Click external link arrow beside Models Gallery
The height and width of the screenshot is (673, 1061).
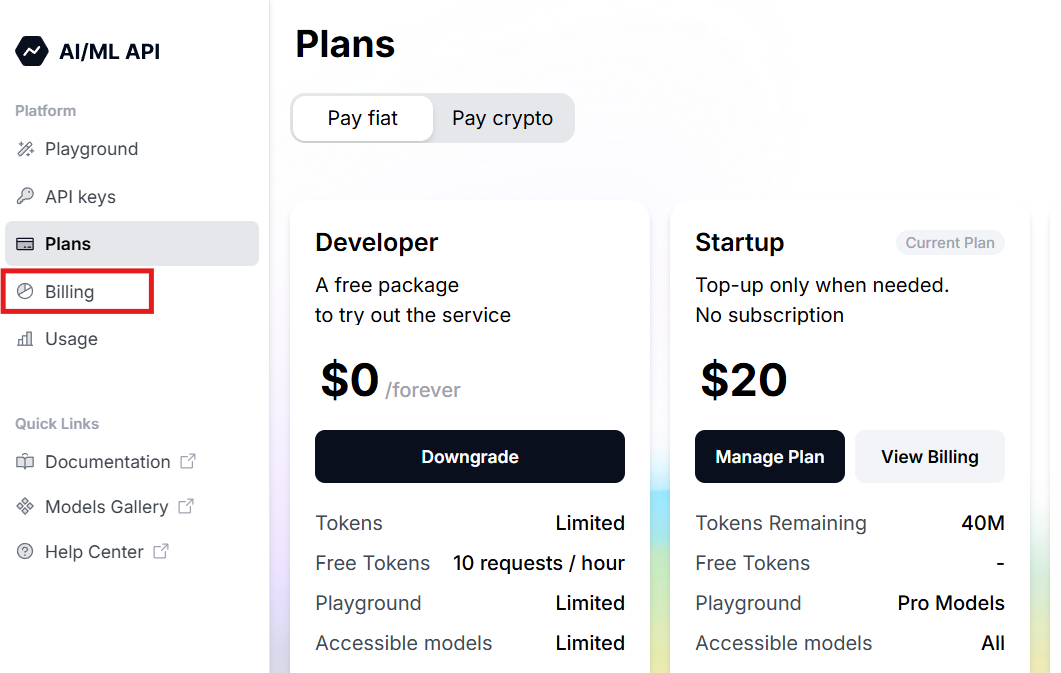click(x=186, y=506)
